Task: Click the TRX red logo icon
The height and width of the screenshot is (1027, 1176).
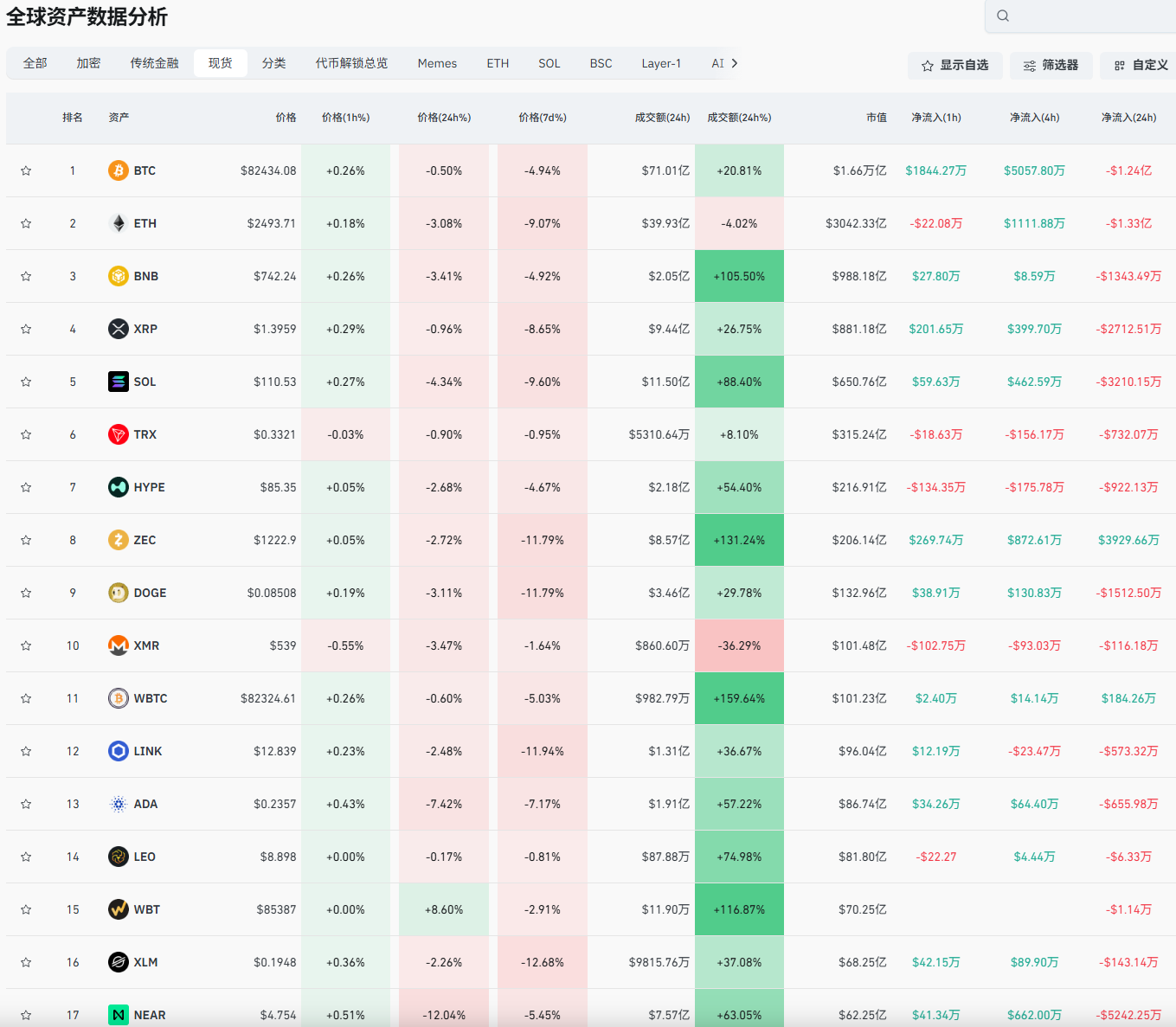Action: (x=119, y=434)
